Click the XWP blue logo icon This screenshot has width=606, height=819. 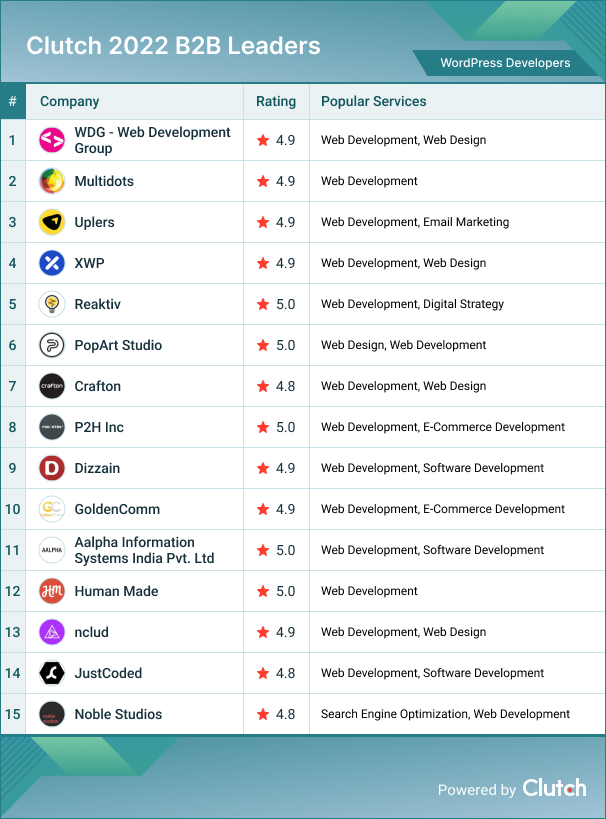click(x=52, y=263)
